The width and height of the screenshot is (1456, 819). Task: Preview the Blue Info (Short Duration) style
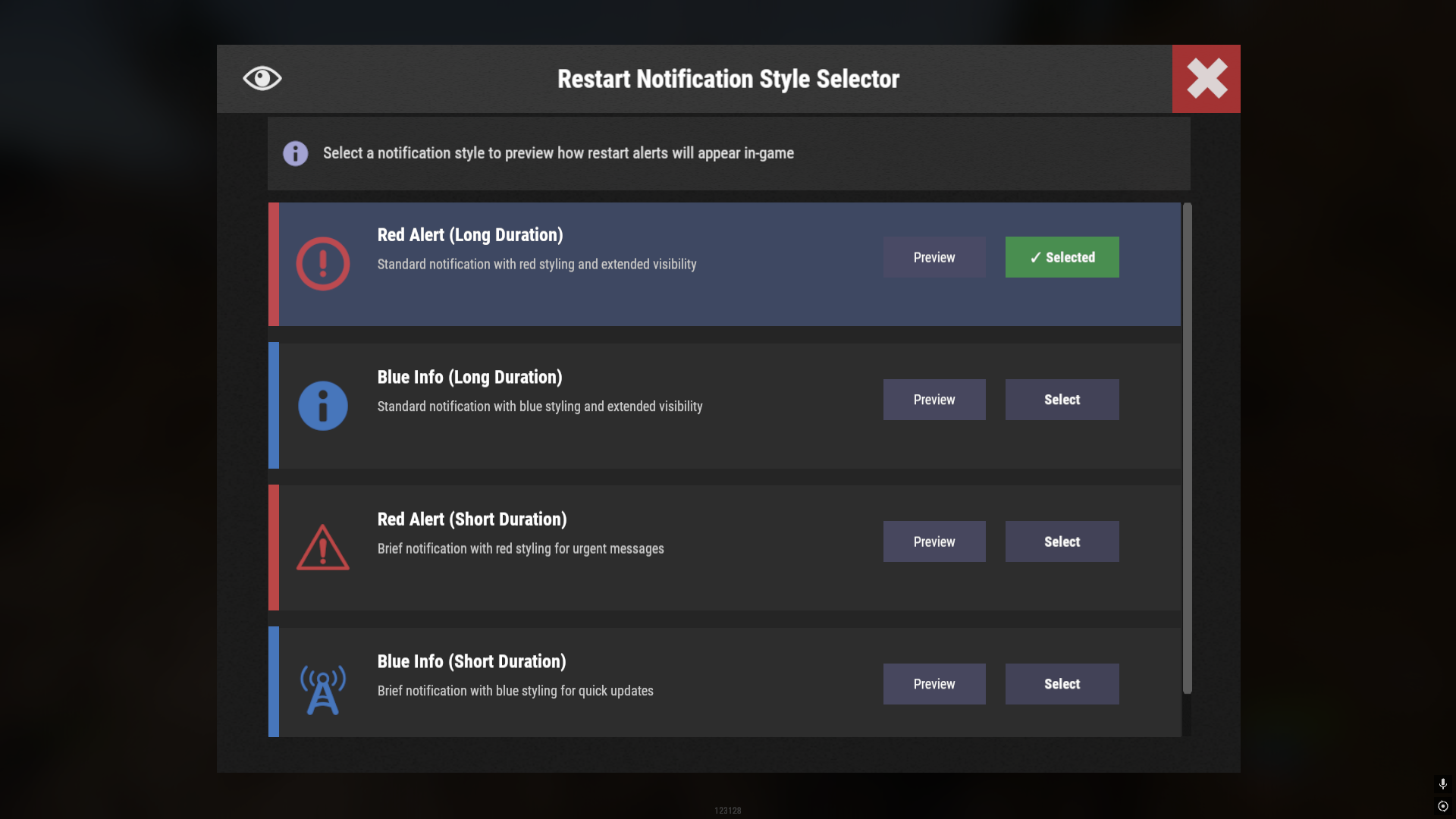934,684
